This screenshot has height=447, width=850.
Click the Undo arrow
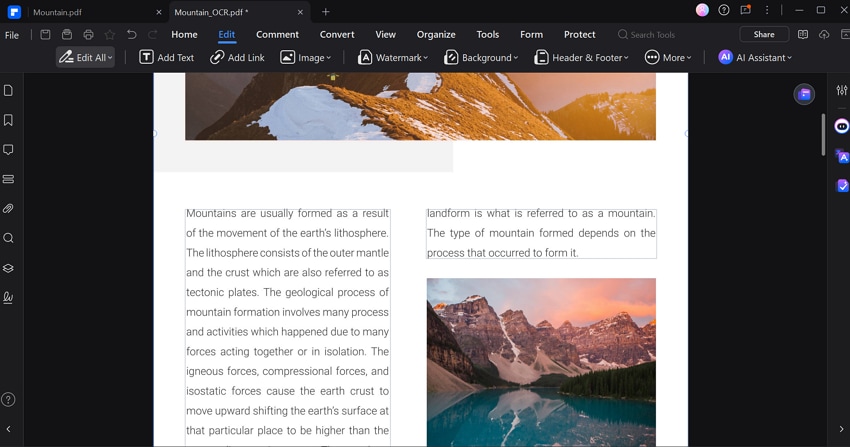(x=132, y=35)
